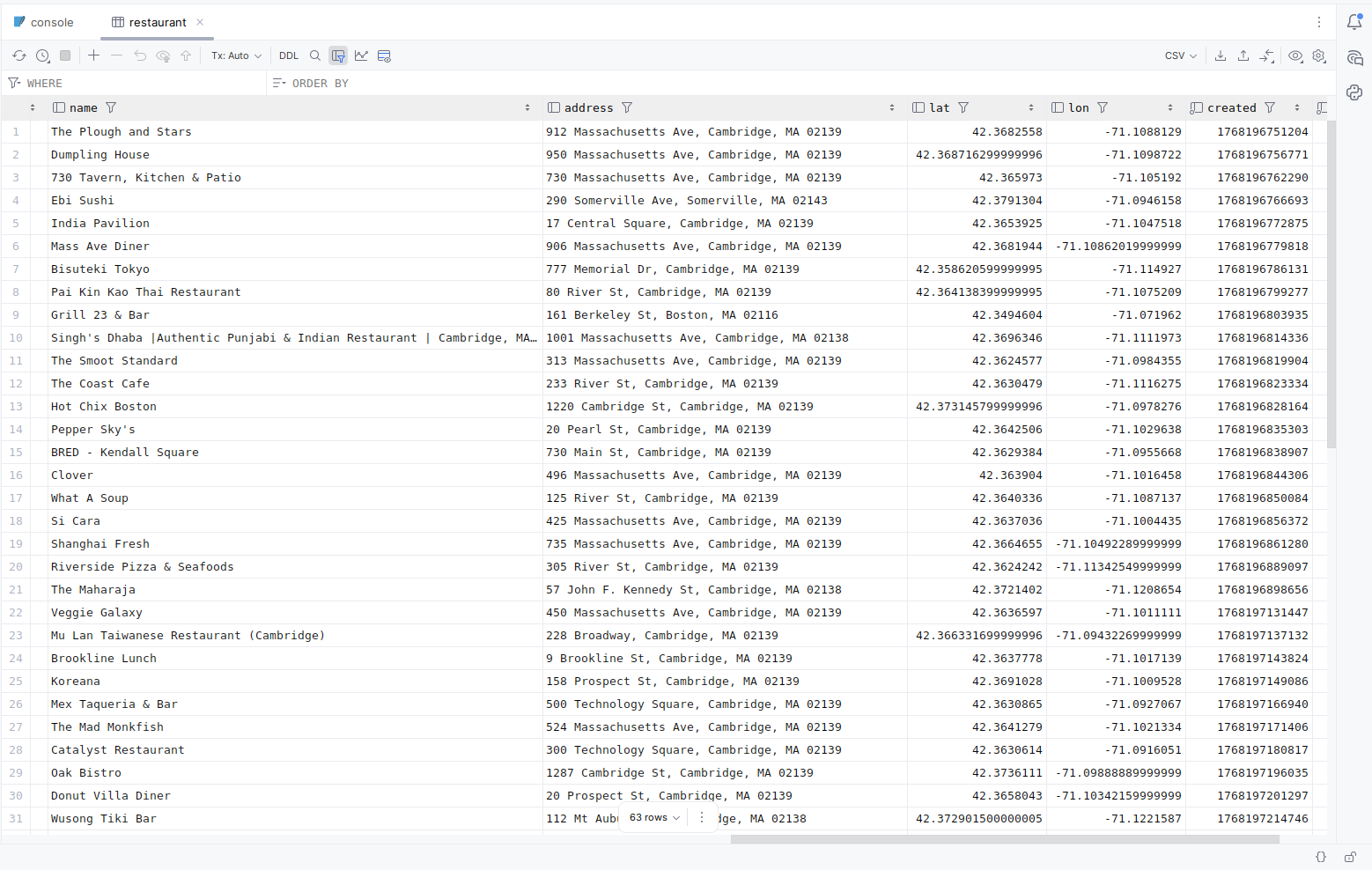The width and height of the screenshot is (1372, 870).
Task: Export data using the download icon
Action: pyautogui.click(x=1221, y=55)
